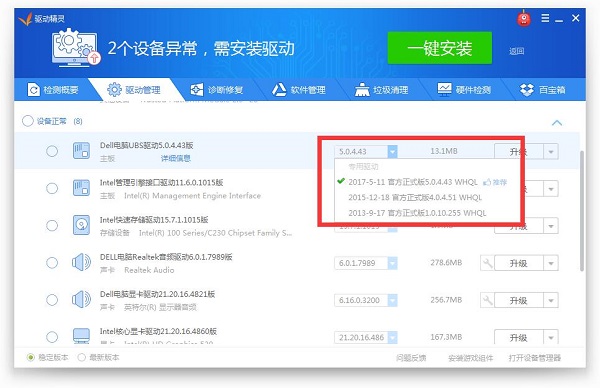
Task: Select version 2015-12-18 官方正式版4.0.4.51 WHQL
Action: click(x=415, y=198)
